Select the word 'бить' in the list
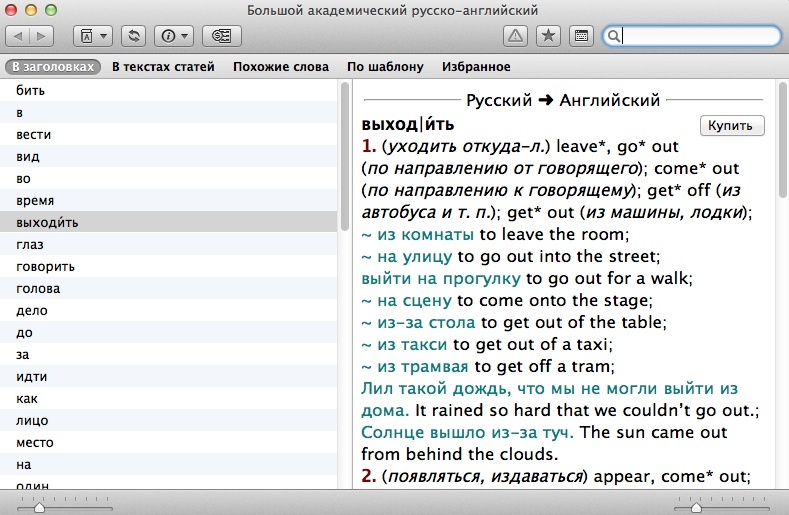The width and height of the screenshot is (789, 515). (169, 90)
